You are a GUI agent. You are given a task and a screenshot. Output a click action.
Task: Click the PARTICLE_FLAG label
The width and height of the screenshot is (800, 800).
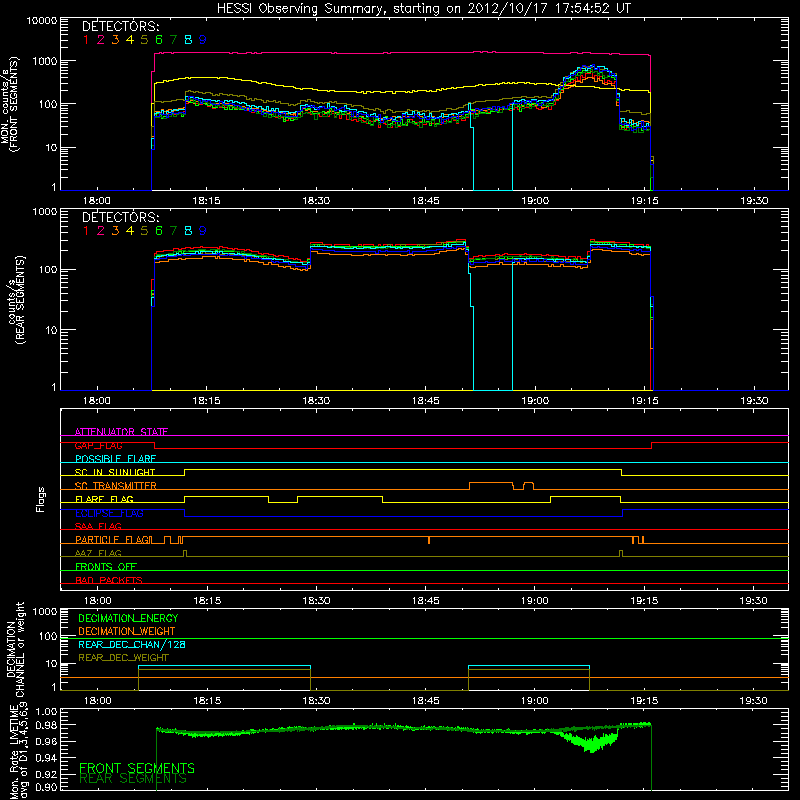(113, 540)
